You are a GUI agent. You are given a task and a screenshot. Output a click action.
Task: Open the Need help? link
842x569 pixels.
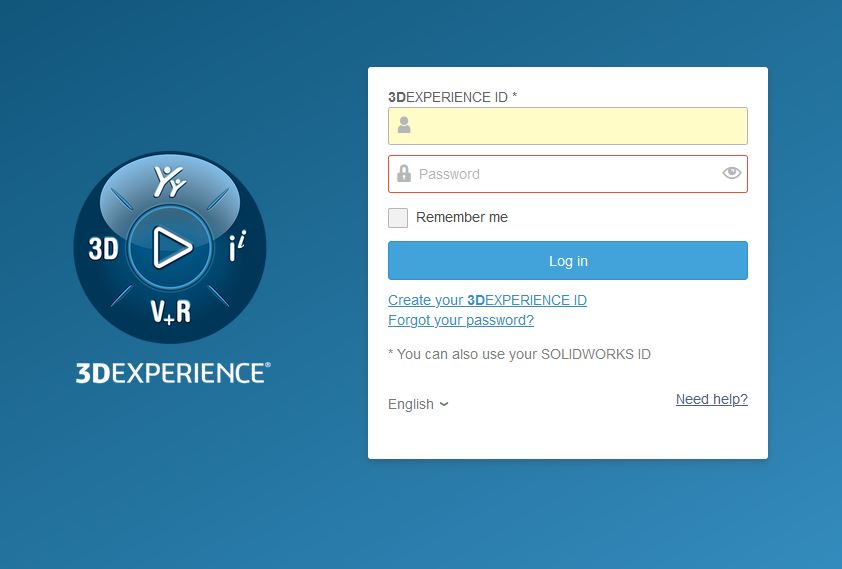pyautogui.click(x=711, y=399)
